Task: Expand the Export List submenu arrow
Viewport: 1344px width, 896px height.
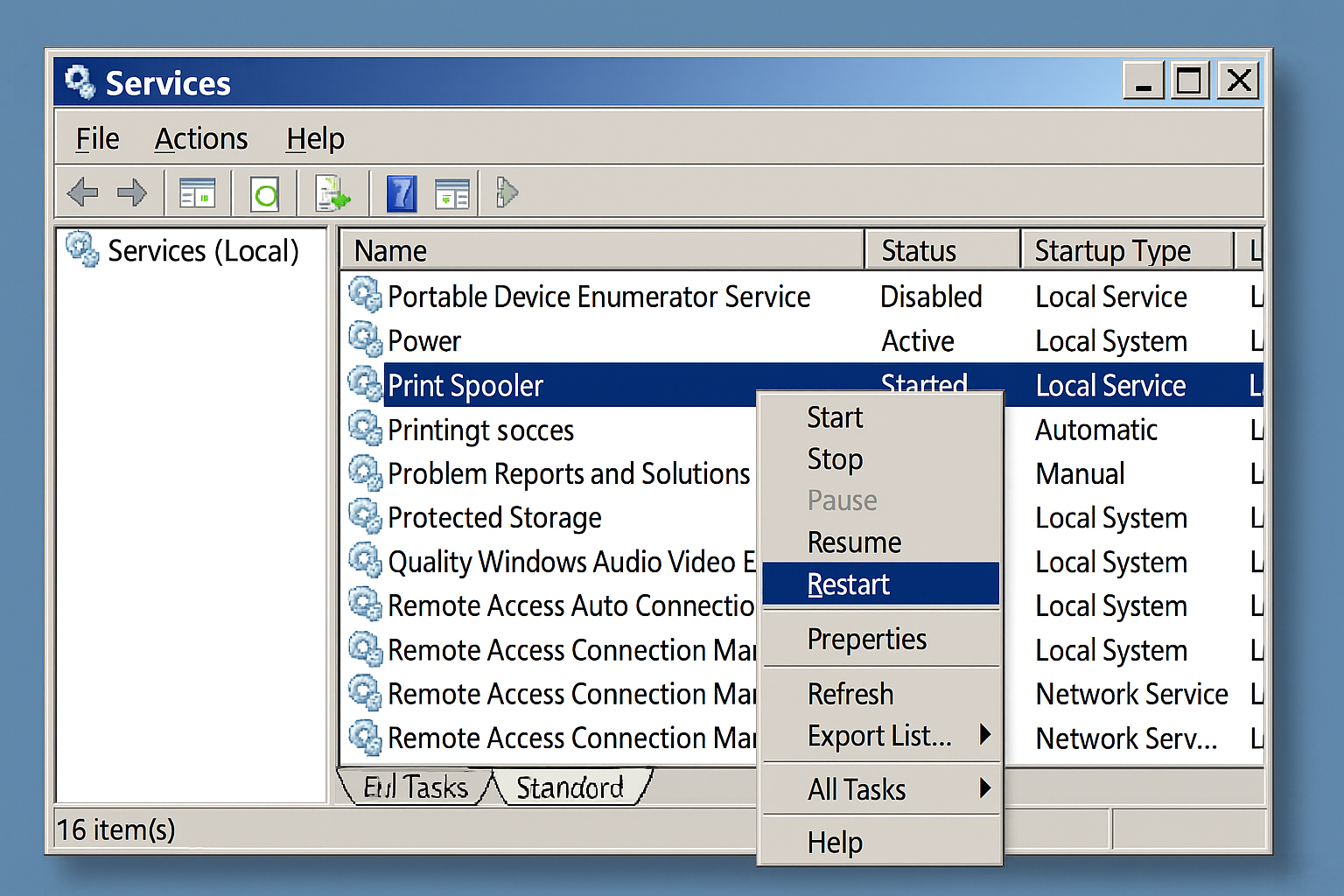Action: pos(985,735)
